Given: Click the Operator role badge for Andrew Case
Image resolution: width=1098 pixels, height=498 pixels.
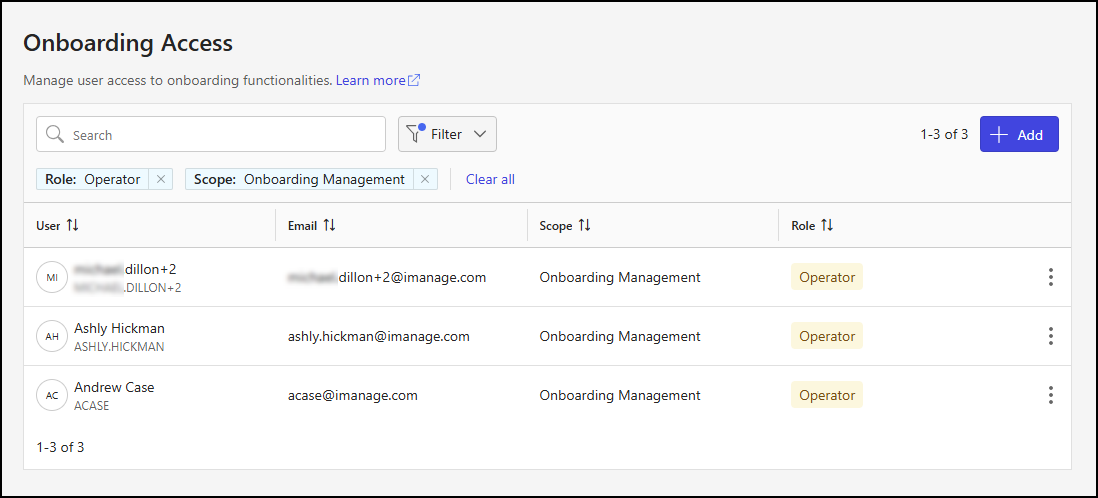Looking at the screenshot, I should 826,395.
